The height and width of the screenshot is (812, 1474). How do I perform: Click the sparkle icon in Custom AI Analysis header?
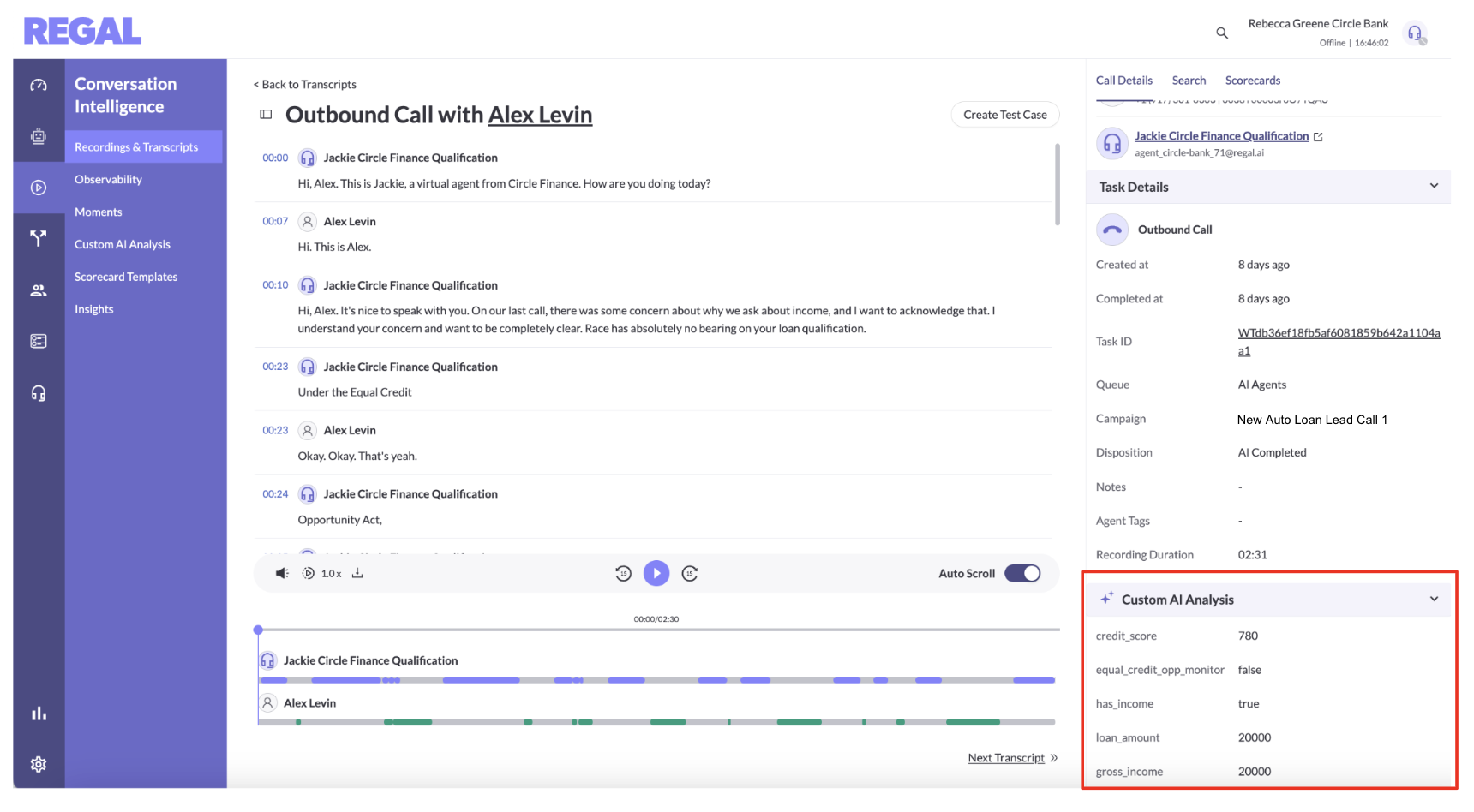click(1107, 598)
